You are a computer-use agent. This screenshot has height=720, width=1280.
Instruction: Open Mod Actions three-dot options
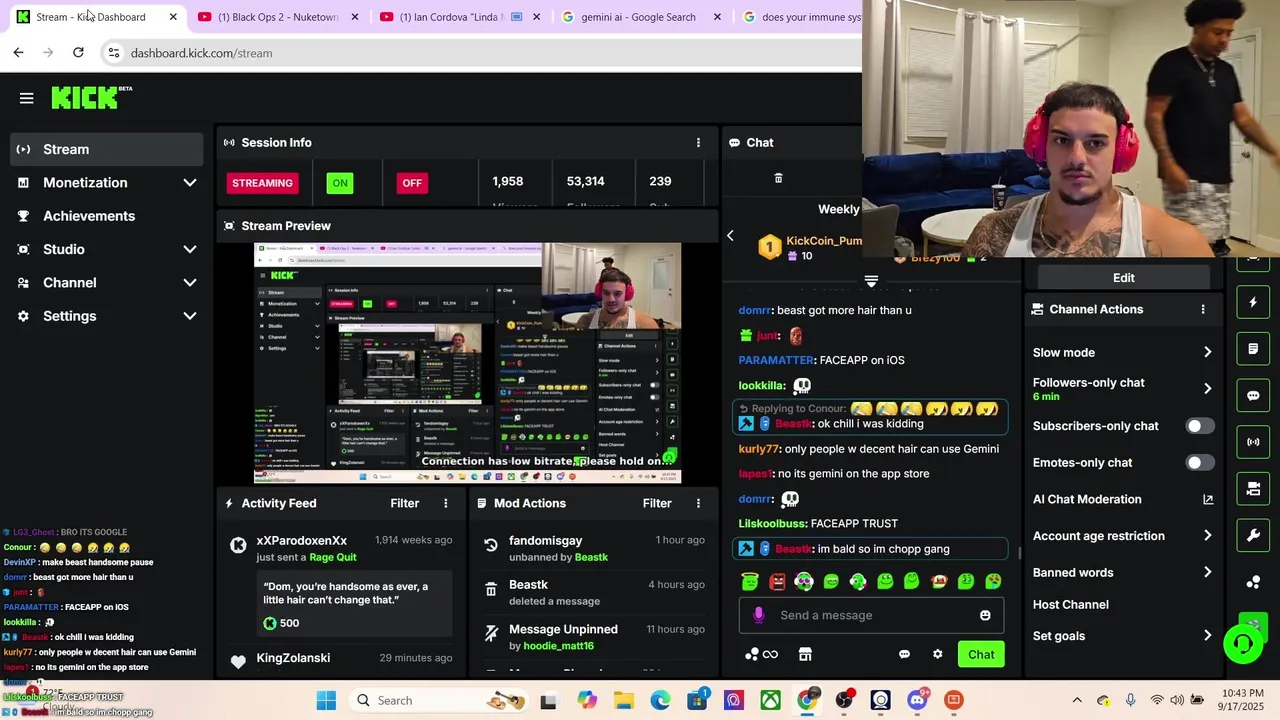click(698, 503)
